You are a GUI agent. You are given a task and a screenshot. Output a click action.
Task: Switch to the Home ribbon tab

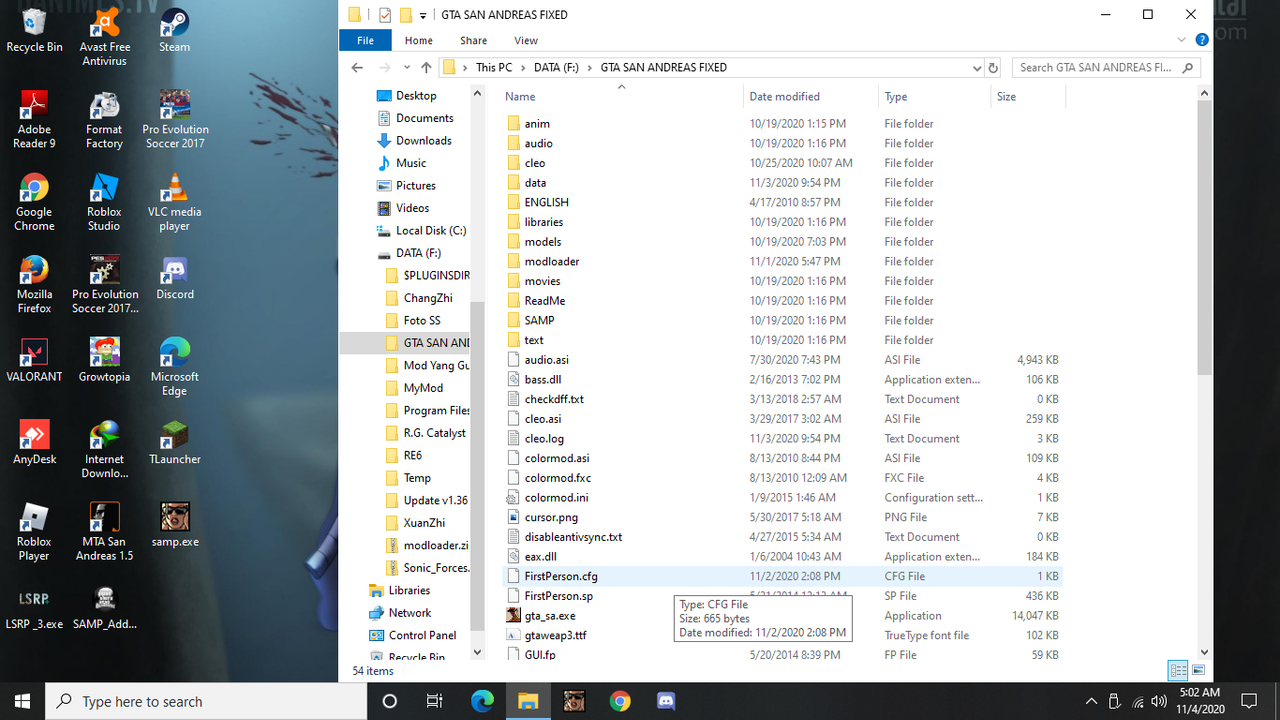click(419, 40)
